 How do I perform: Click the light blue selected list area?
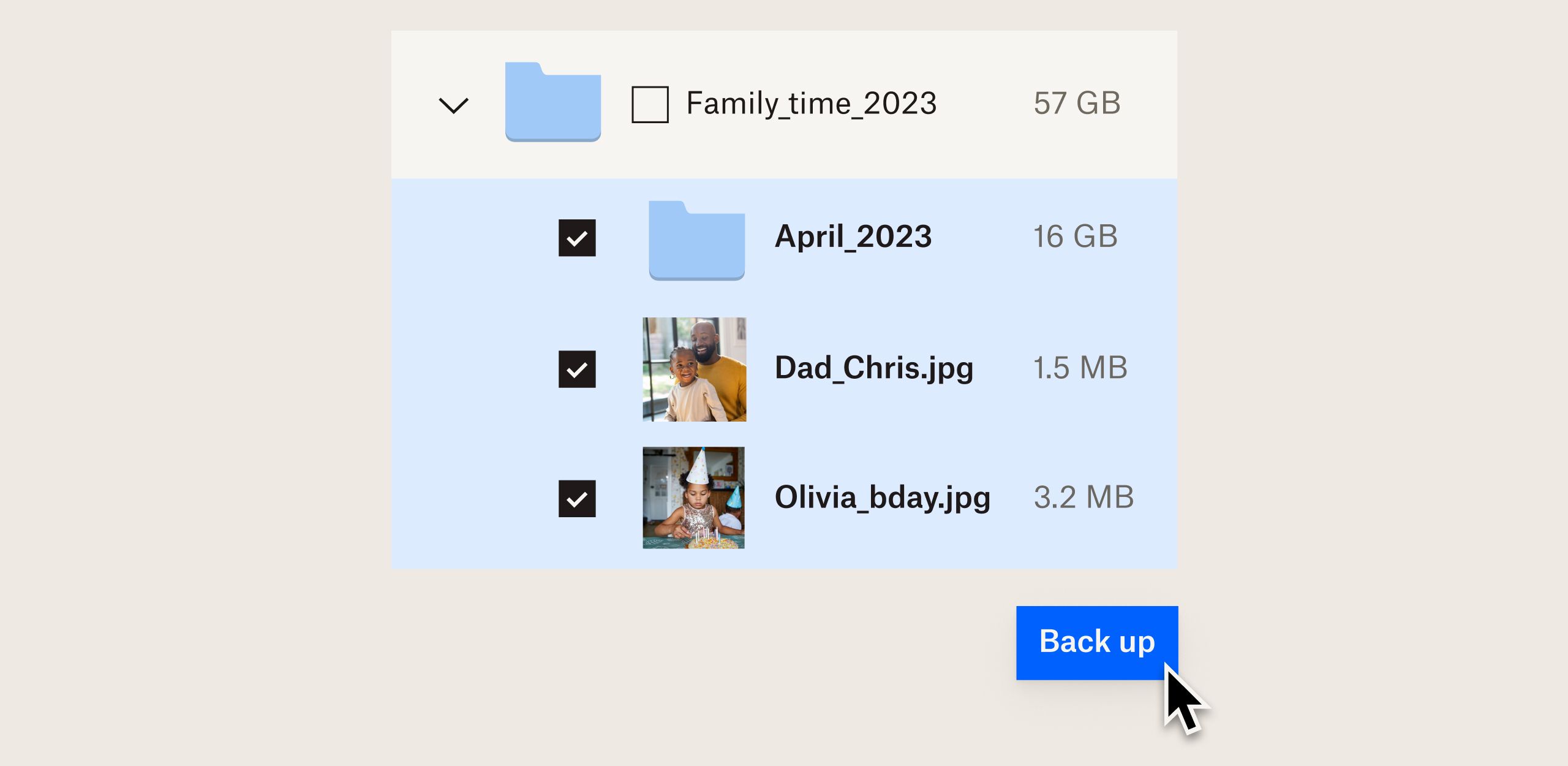[x=784, y=374]
